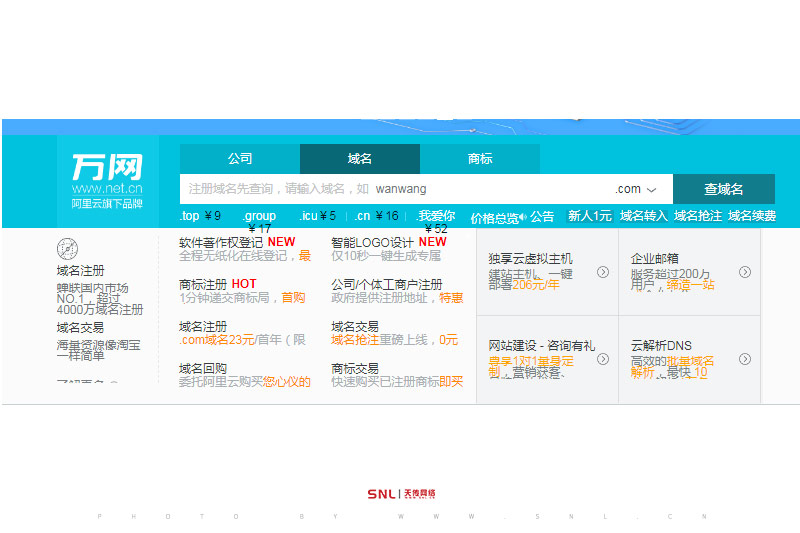
Task: Click arrow icon in 云解析DNS card
Action: 745,359
